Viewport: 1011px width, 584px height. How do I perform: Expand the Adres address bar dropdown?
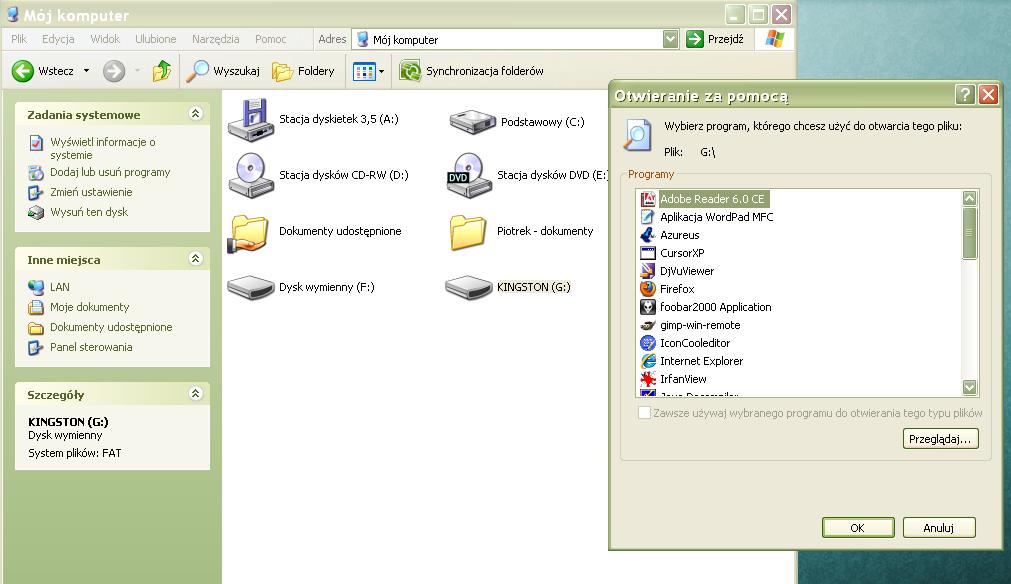[671, 39]
